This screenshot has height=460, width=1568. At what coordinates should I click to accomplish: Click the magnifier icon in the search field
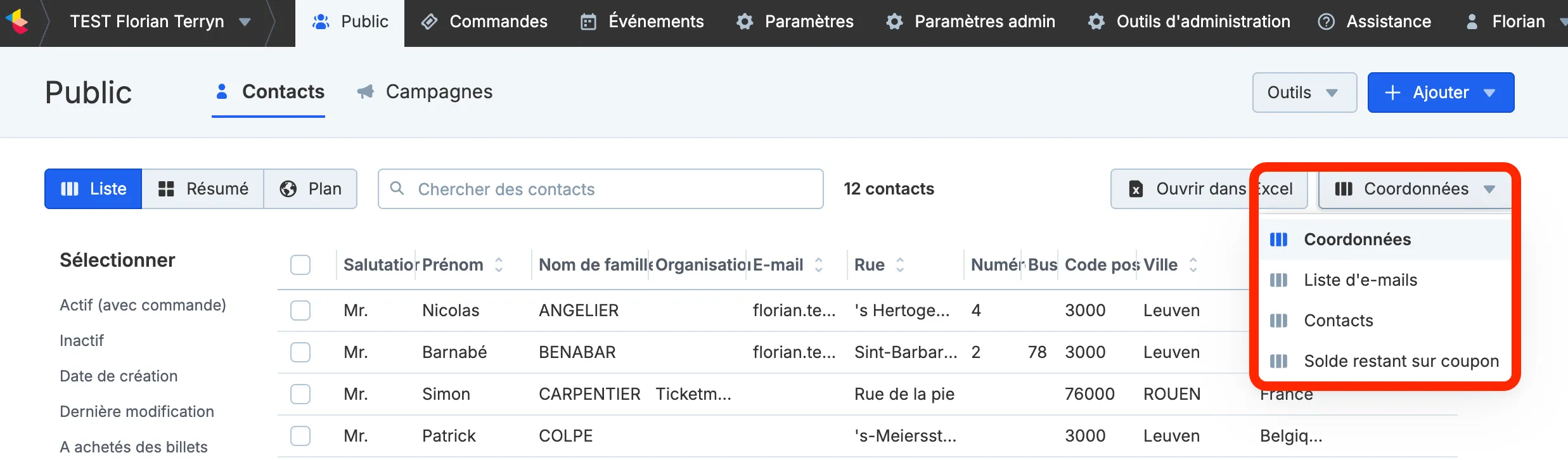pos(397,188)
